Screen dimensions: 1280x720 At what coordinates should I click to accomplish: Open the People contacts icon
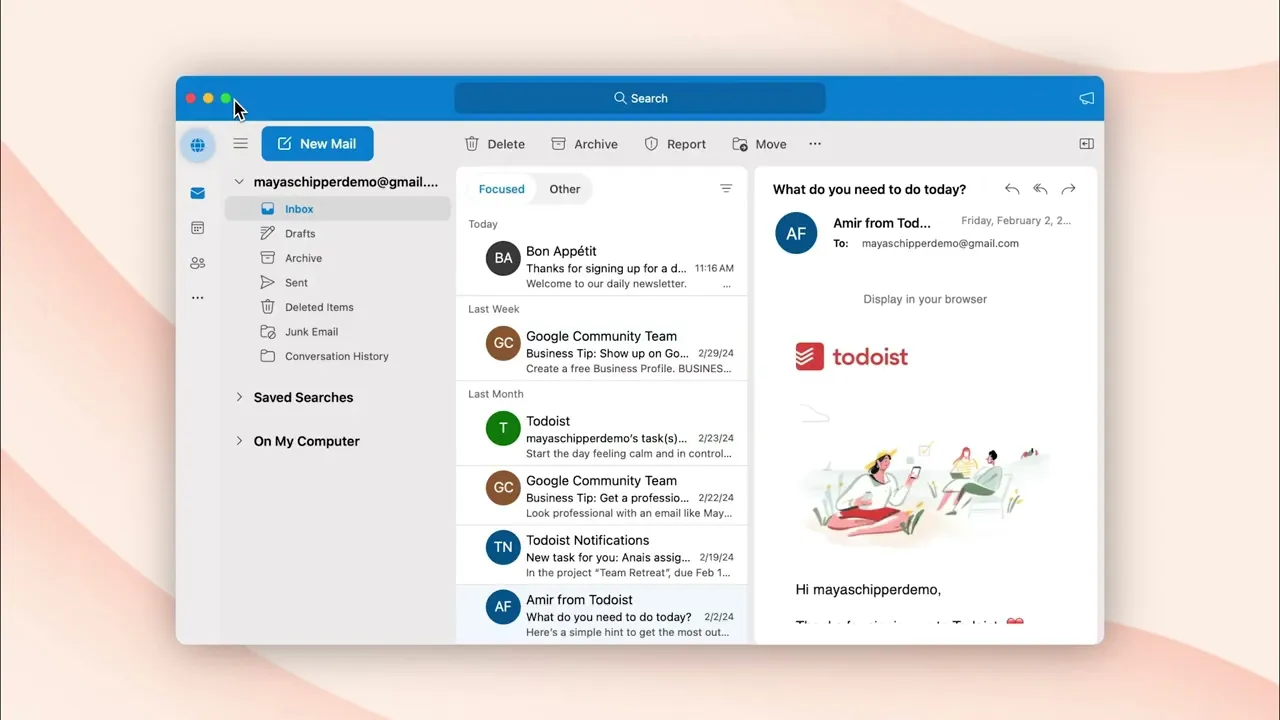197,263
